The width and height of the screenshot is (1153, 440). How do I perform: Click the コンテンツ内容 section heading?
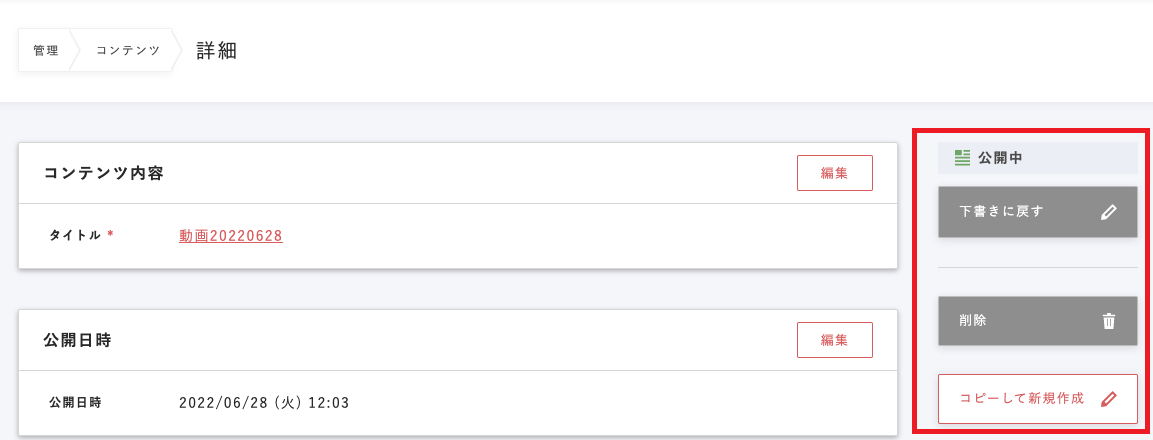(104, 173)
